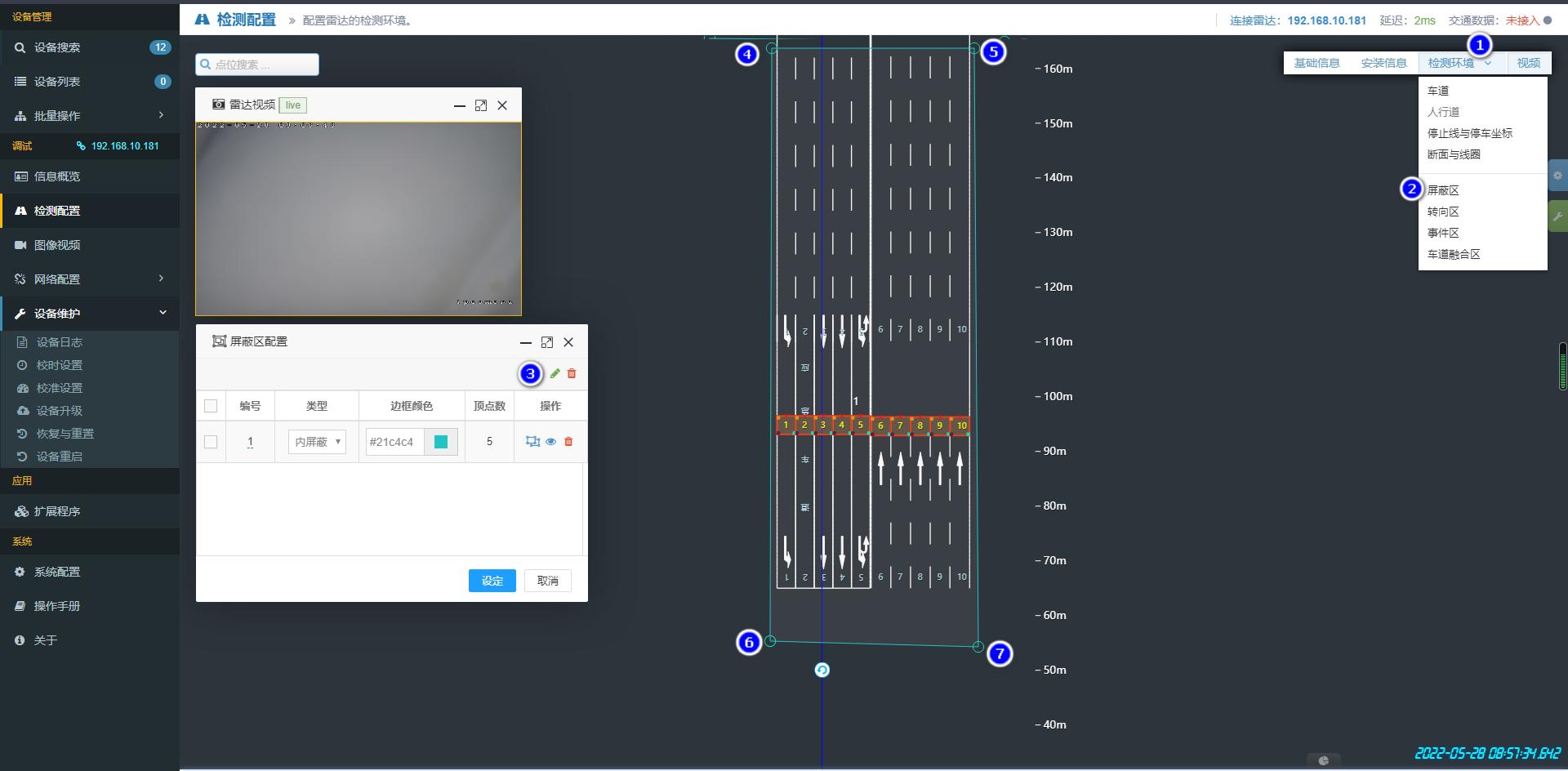Check the select-all checkbox in table header

tap(211, 406)
